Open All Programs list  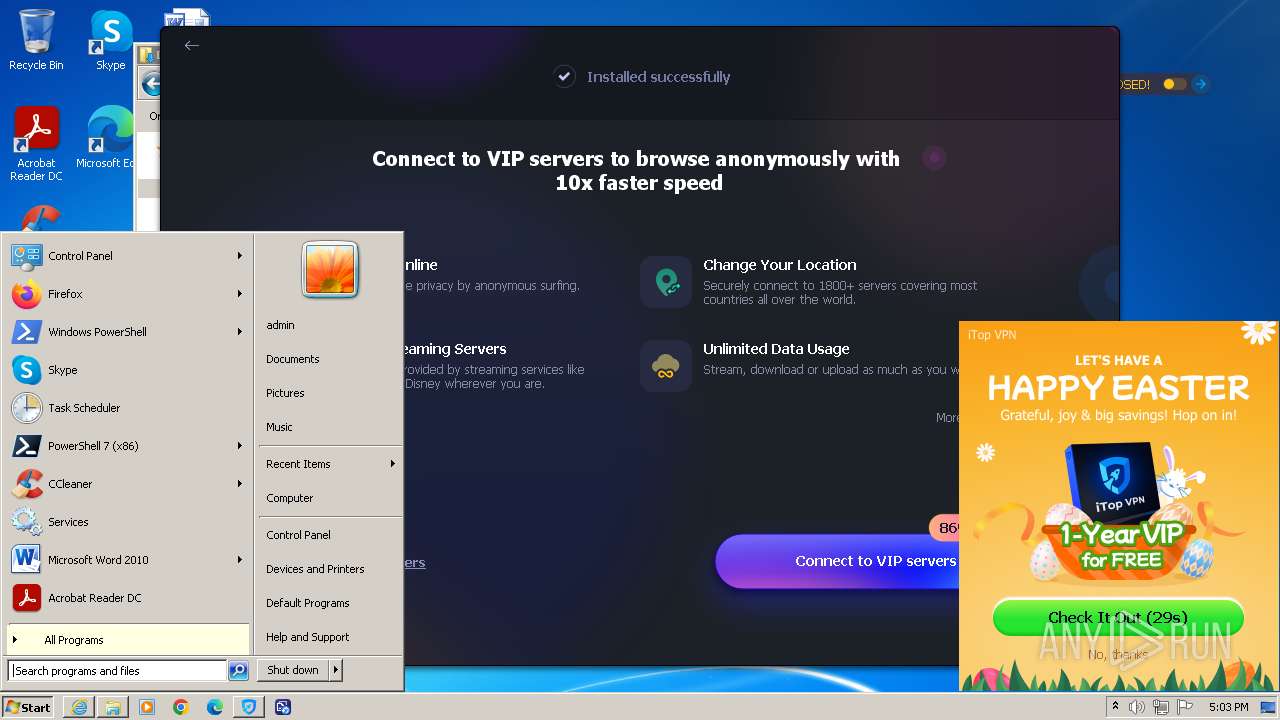coord(128,640)
